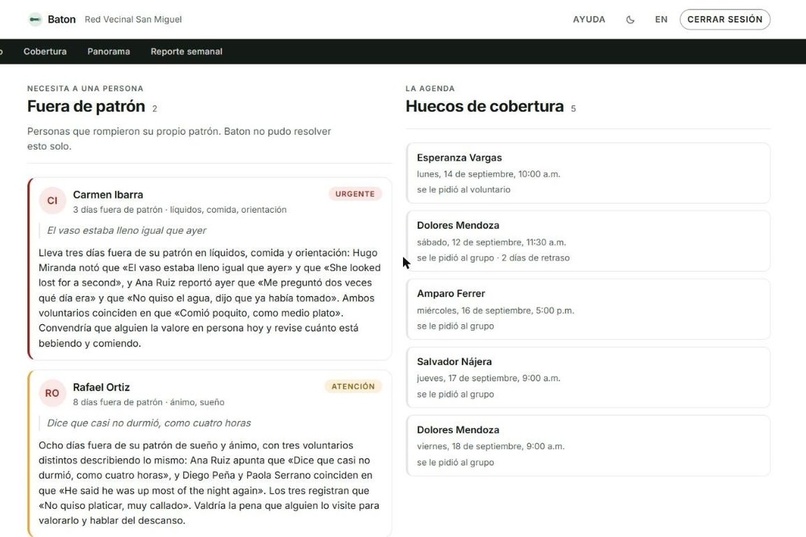Open Rafael Ortiz's name in the card
The height and width of the screenshot is (537, 806).
(x=101, y=387)
